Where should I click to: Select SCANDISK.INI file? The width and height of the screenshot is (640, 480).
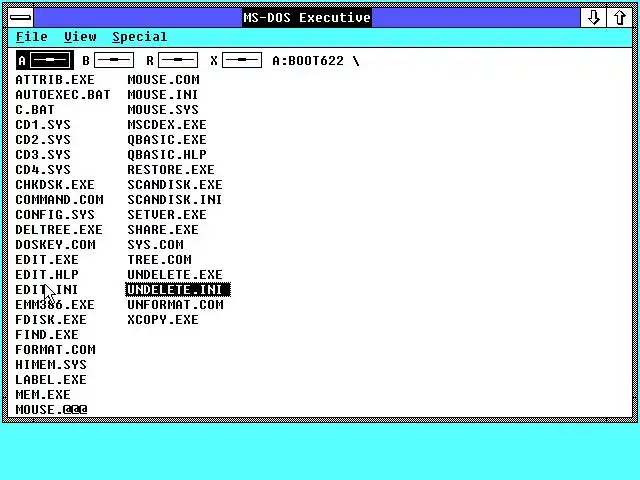175,200
